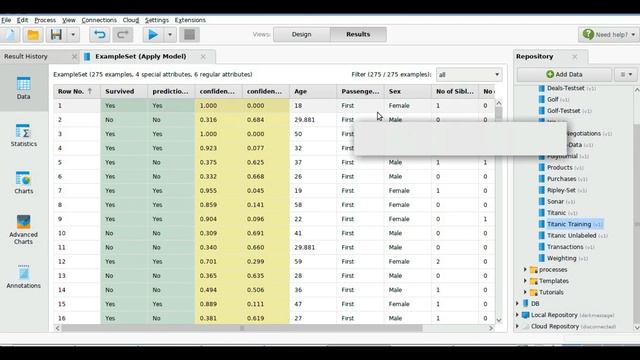Open the Charts view in sidebar

pyautogui.click(x=23, y=182)
